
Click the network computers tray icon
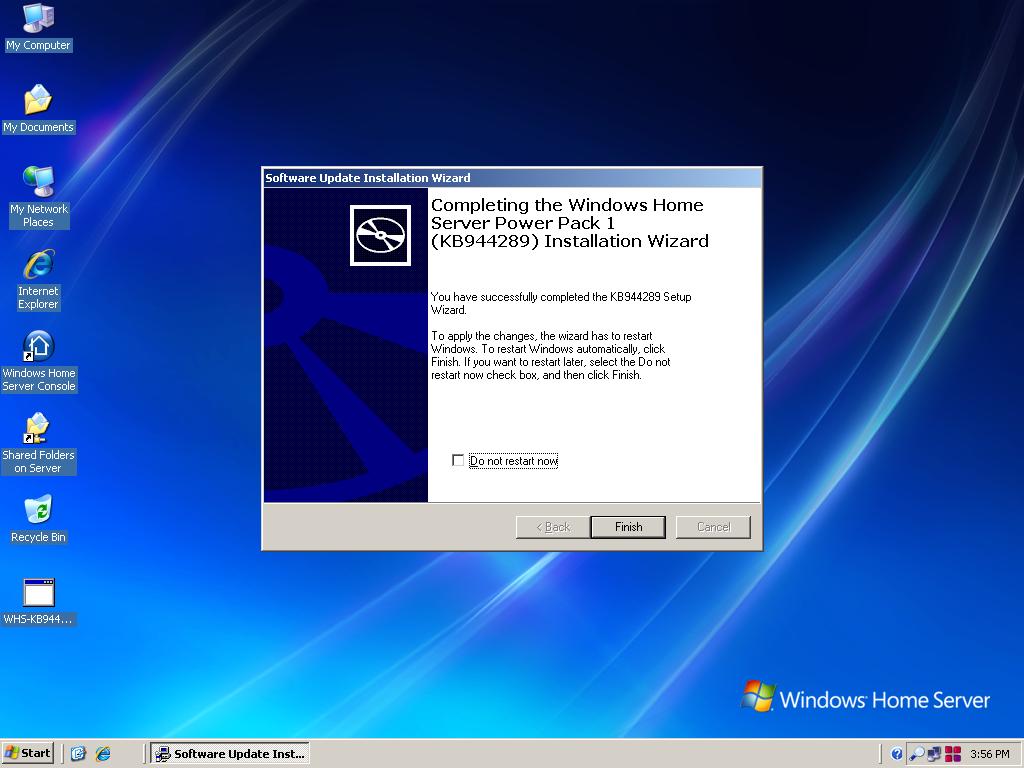click(934, 754)
